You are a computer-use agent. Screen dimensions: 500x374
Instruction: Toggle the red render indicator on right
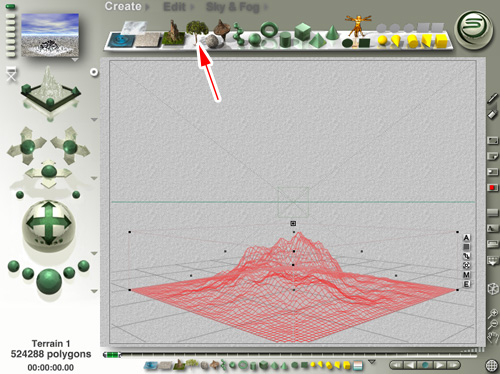pos(492,188)
